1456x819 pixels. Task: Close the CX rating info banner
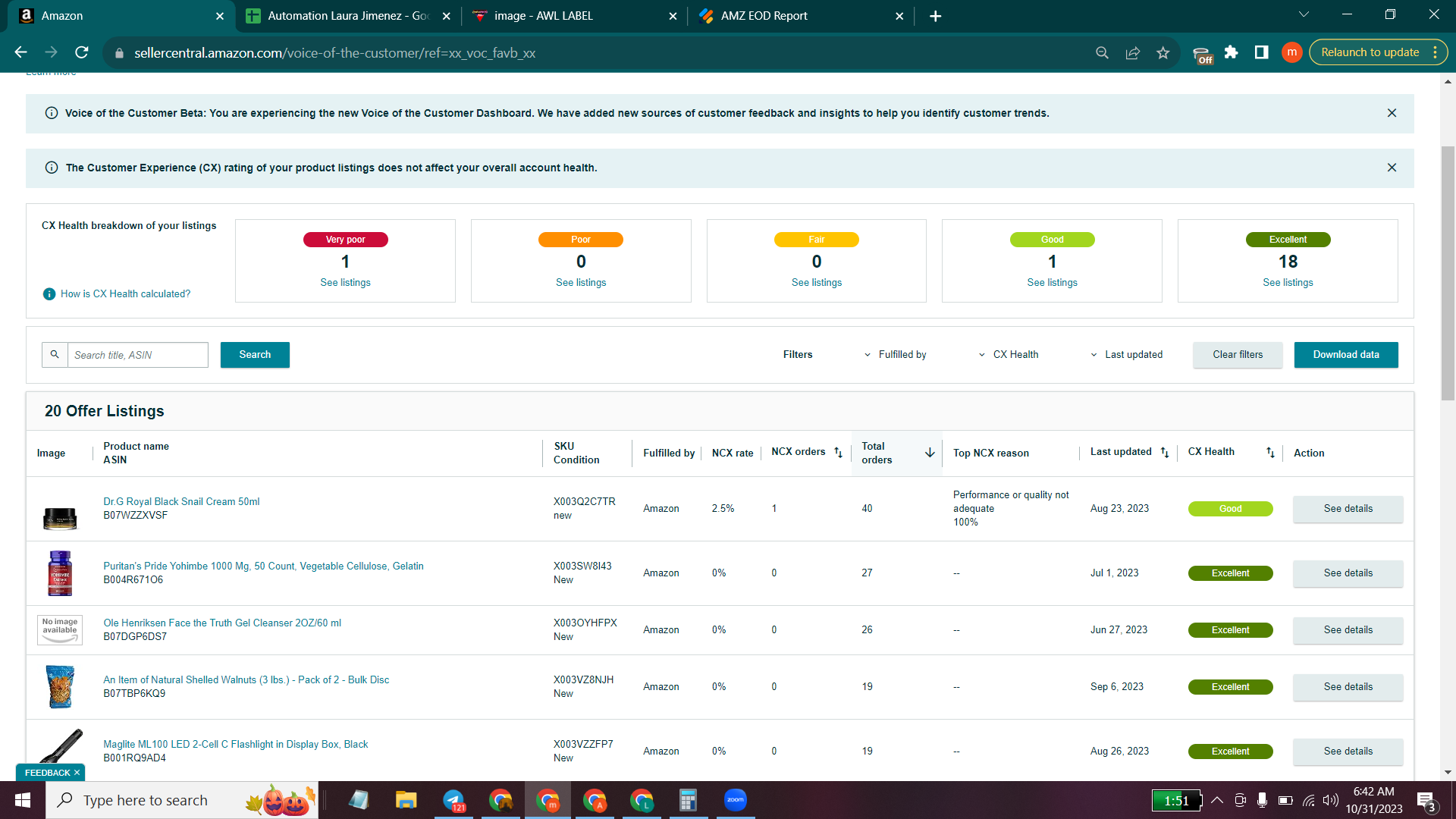pyautogui.click(x=1392, y=168)
